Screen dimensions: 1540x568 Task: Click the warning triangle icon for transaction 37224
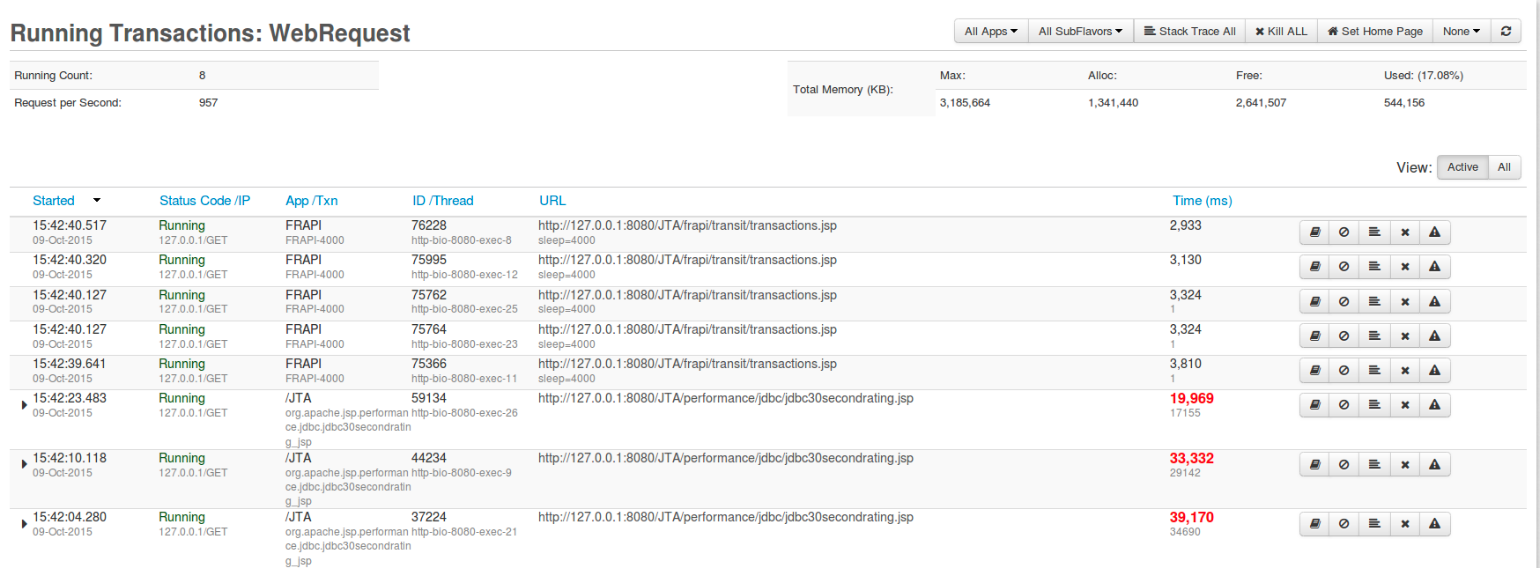click(x=1434, y=524)
